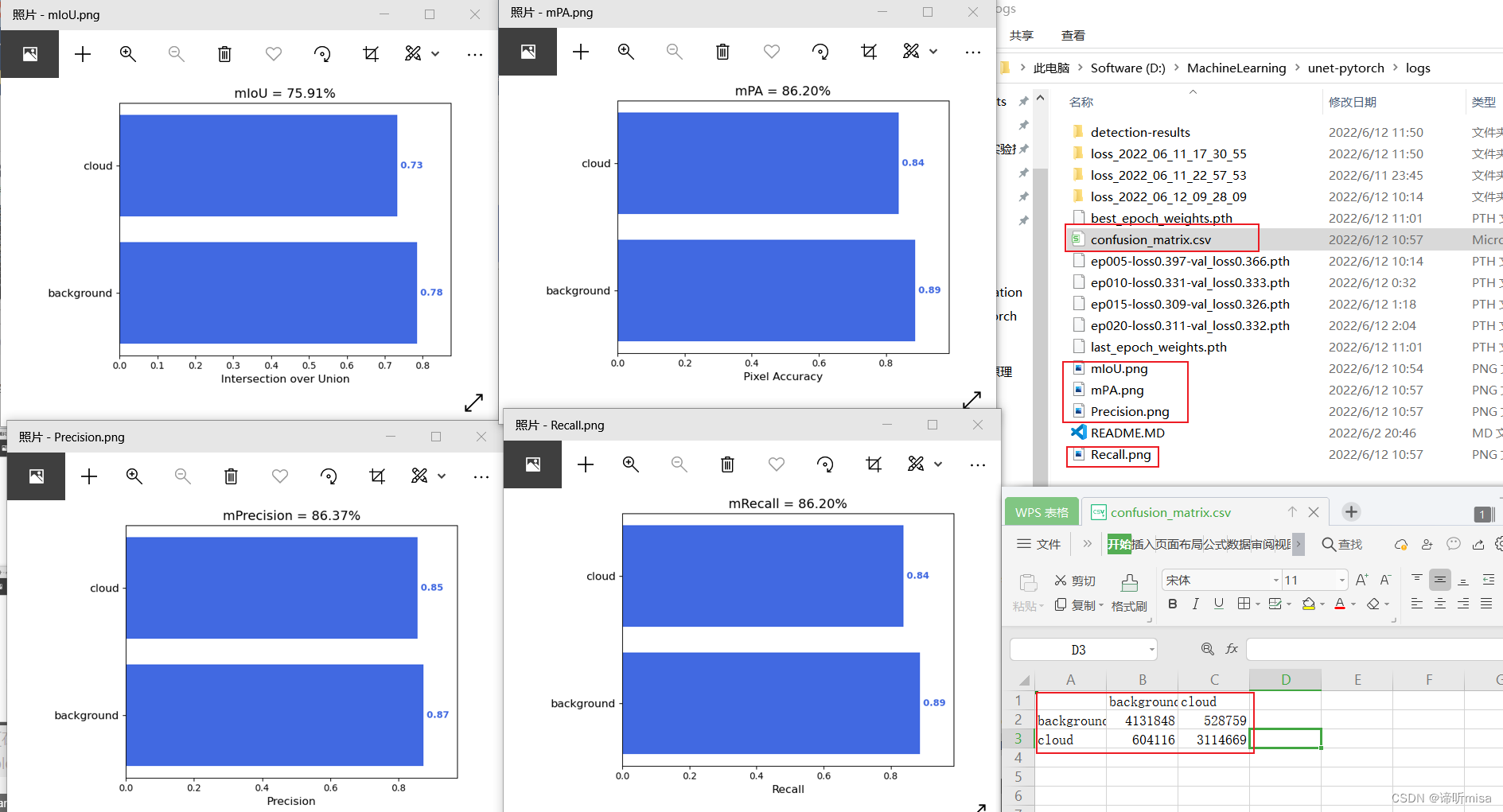Open the 共享 tab in Explorer
The image size is (1503, 812).
pos(1021,35)
